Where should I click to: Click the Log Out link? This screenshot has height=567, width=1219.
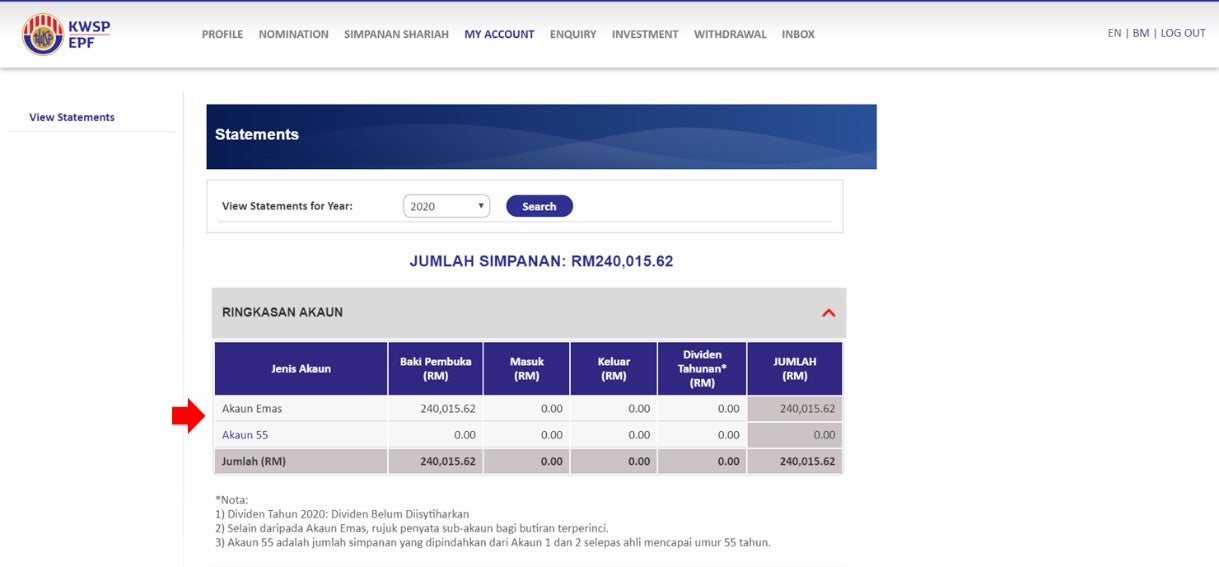click(1183, 33)
